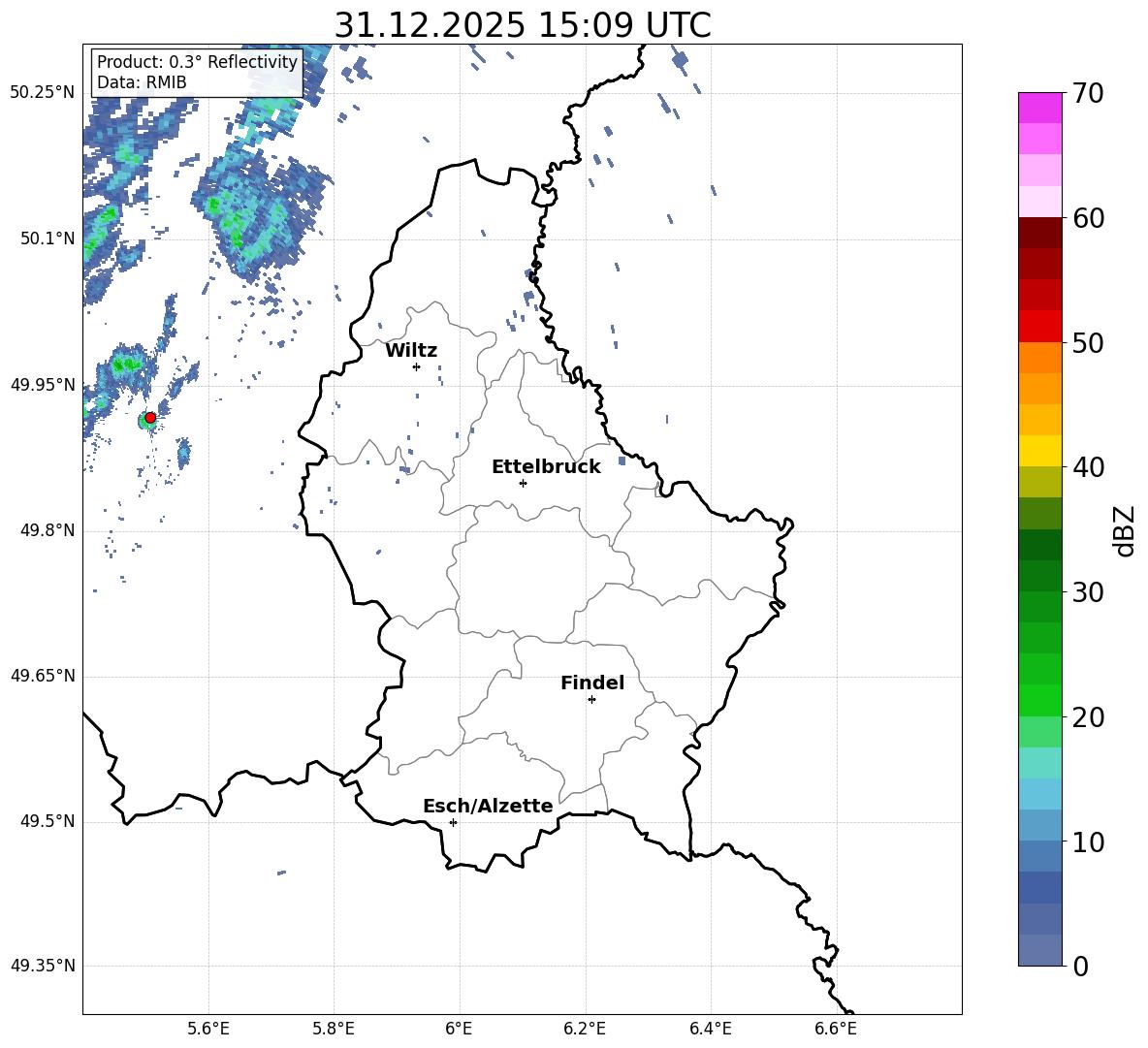This screenshot has width=1148, height=1048.
Task: Click the olive colorbar swatch below 40
Action: pos(1039,482)
